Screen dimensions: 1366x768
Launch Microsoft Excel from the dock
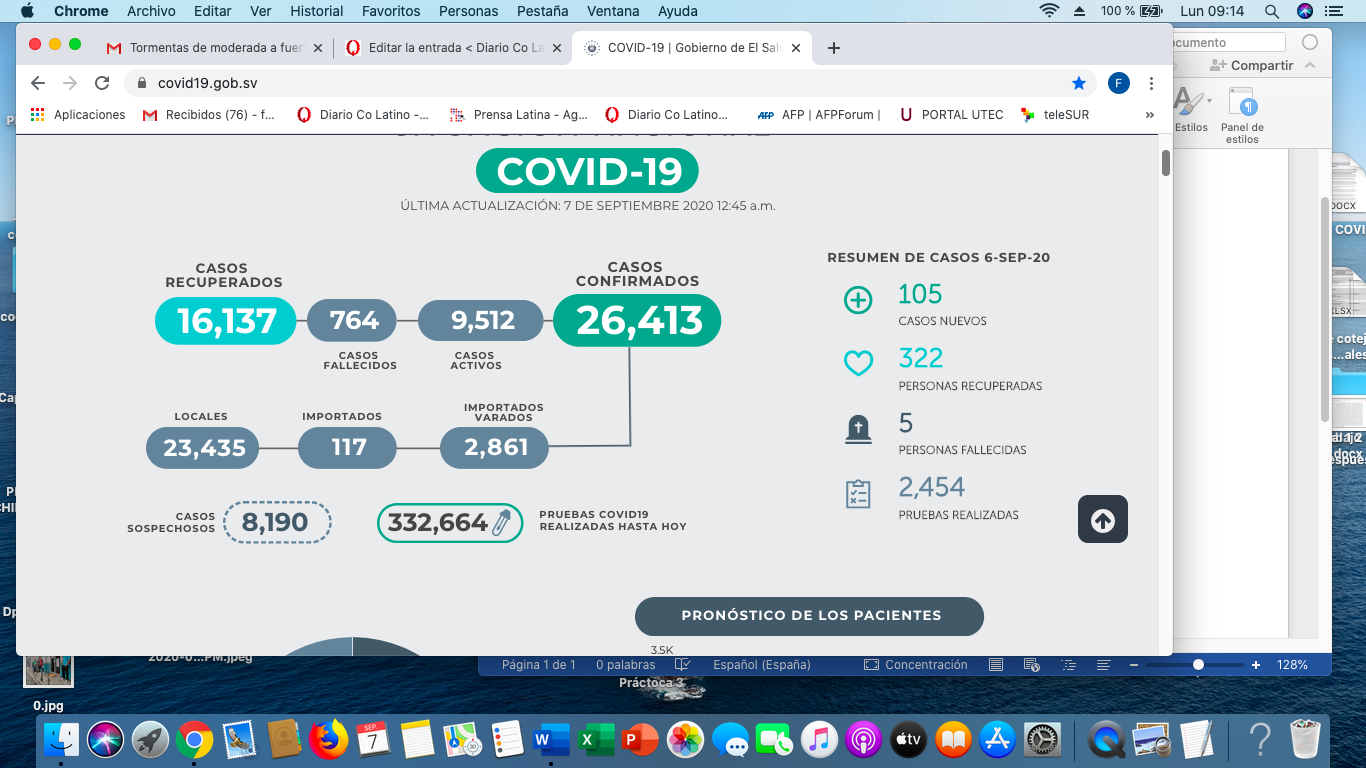[x=590, y=740]
